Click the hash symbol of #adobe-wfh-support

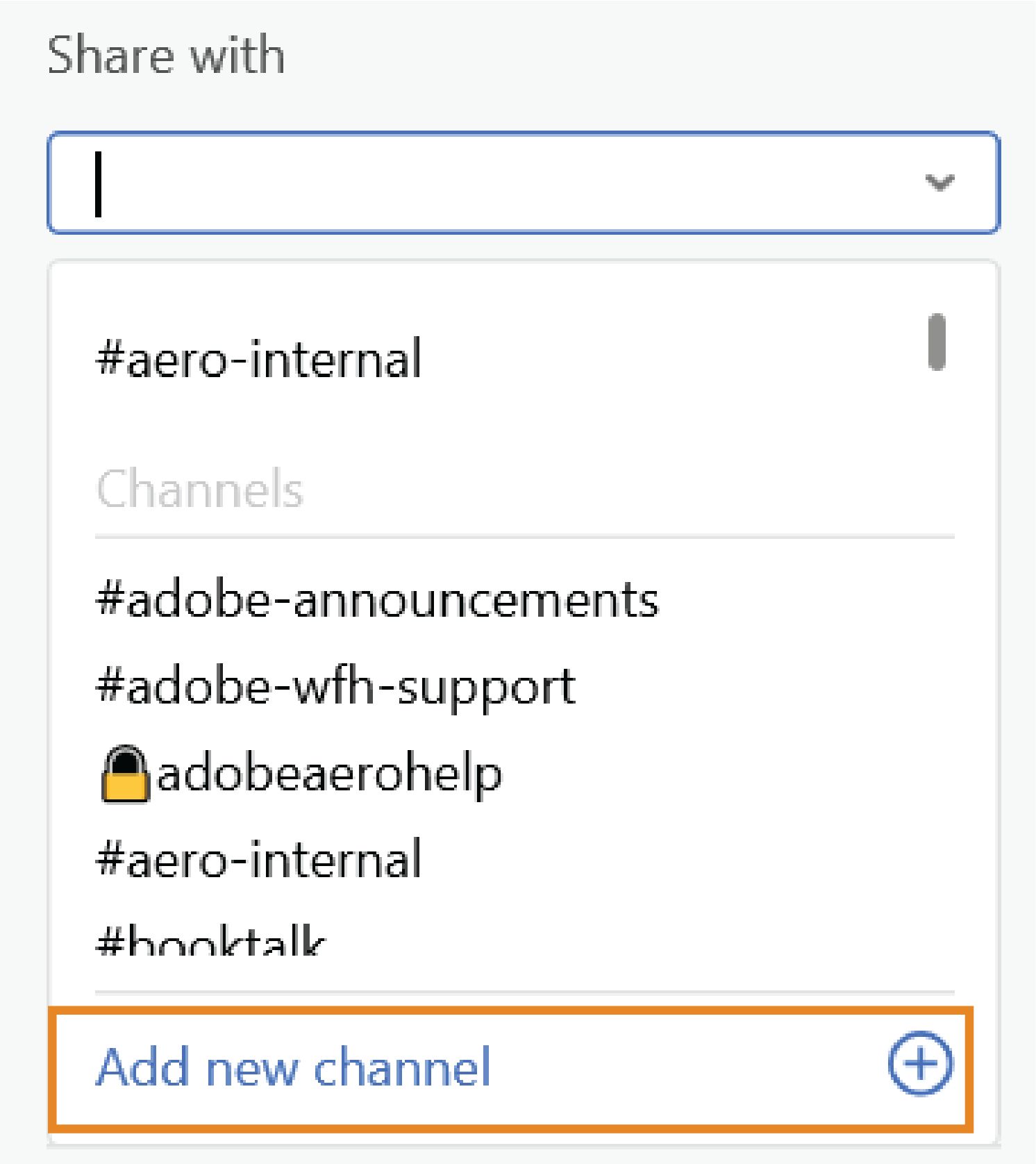pyautogui.click(x=111, y=685)
